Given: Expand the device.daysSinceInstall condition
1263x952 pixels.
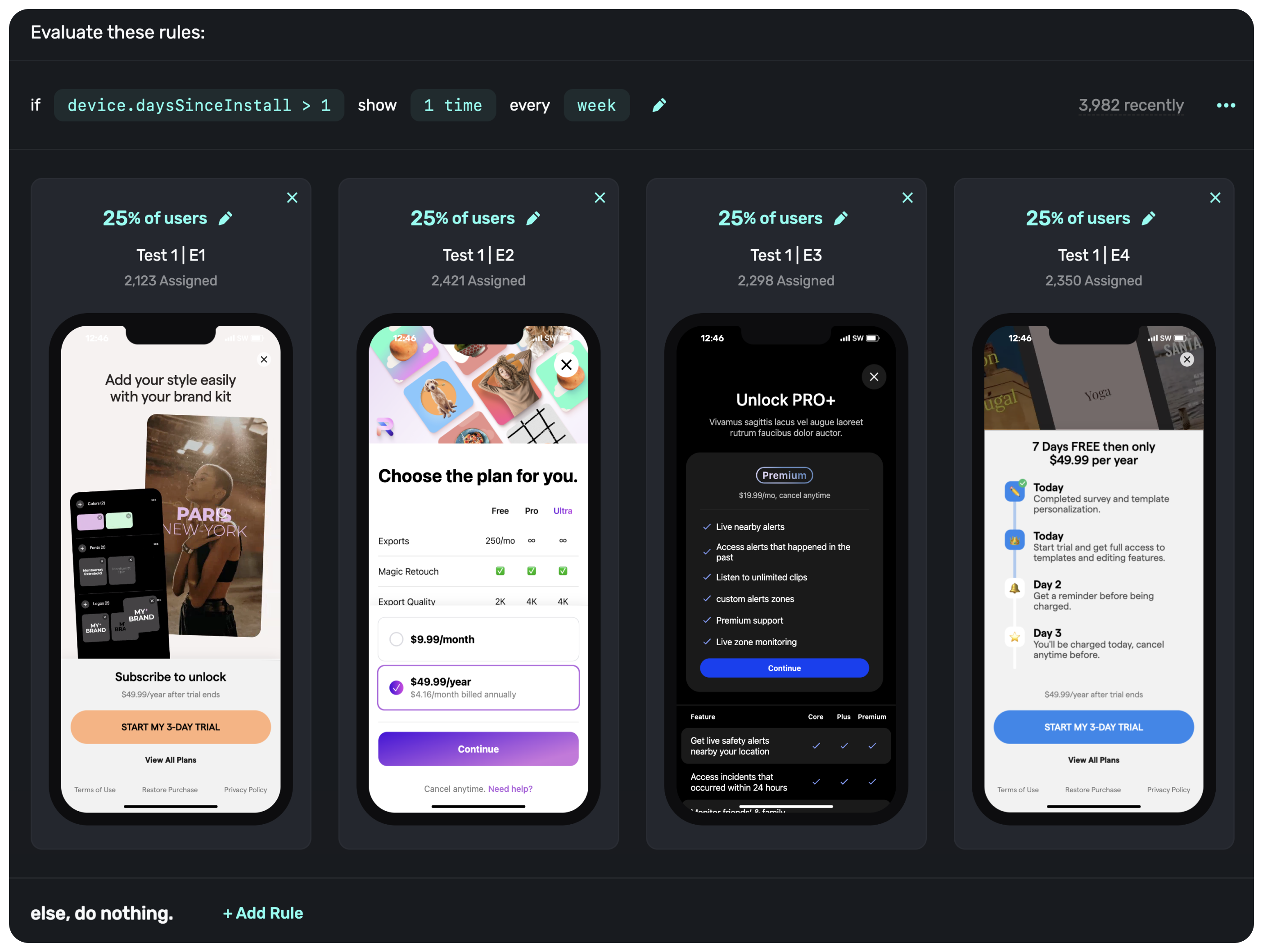Looking at the screenshot, I should tap(200, 104).
